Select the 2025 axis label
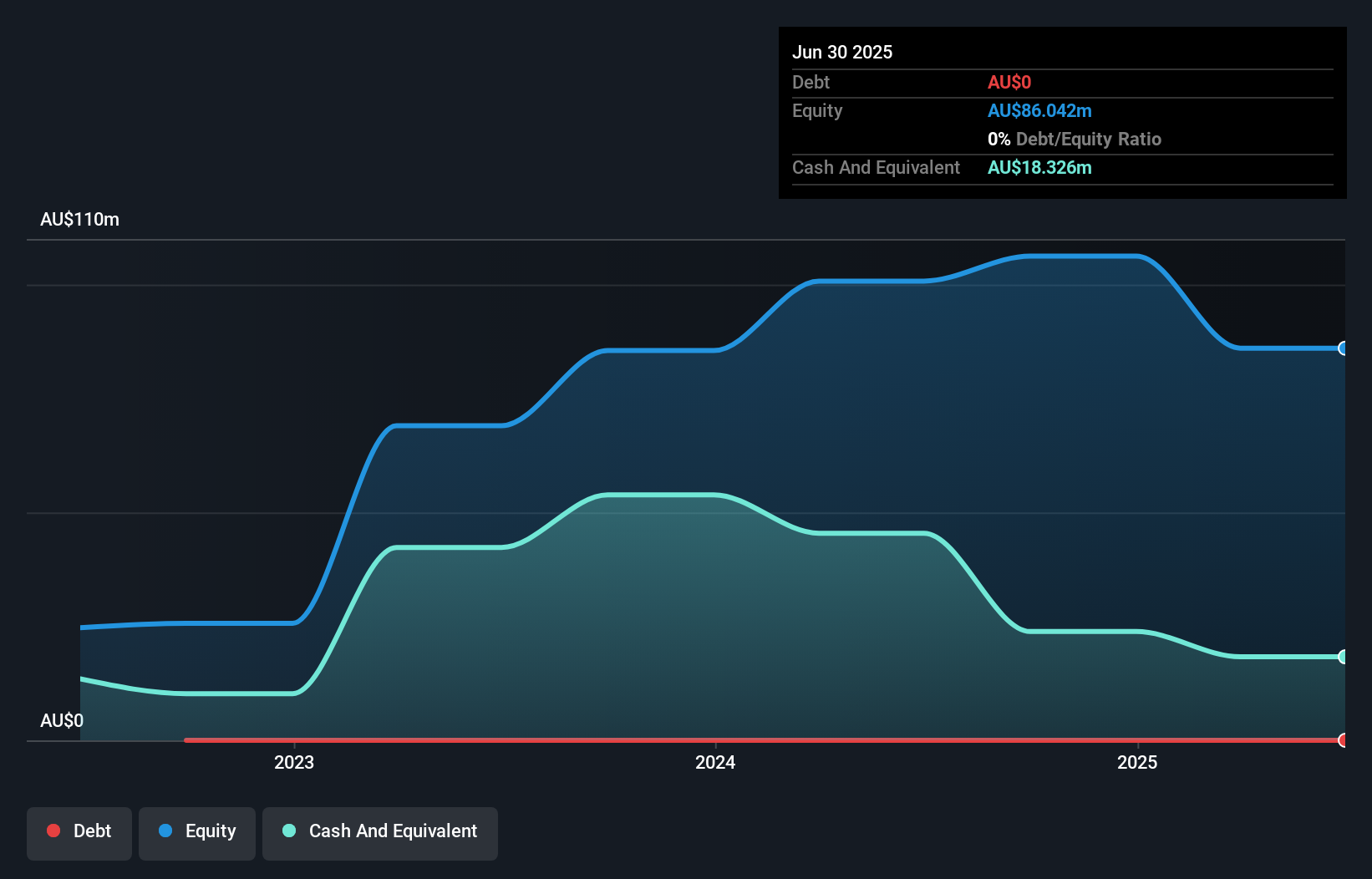The image size is (1372, 879). point(1137,762)
